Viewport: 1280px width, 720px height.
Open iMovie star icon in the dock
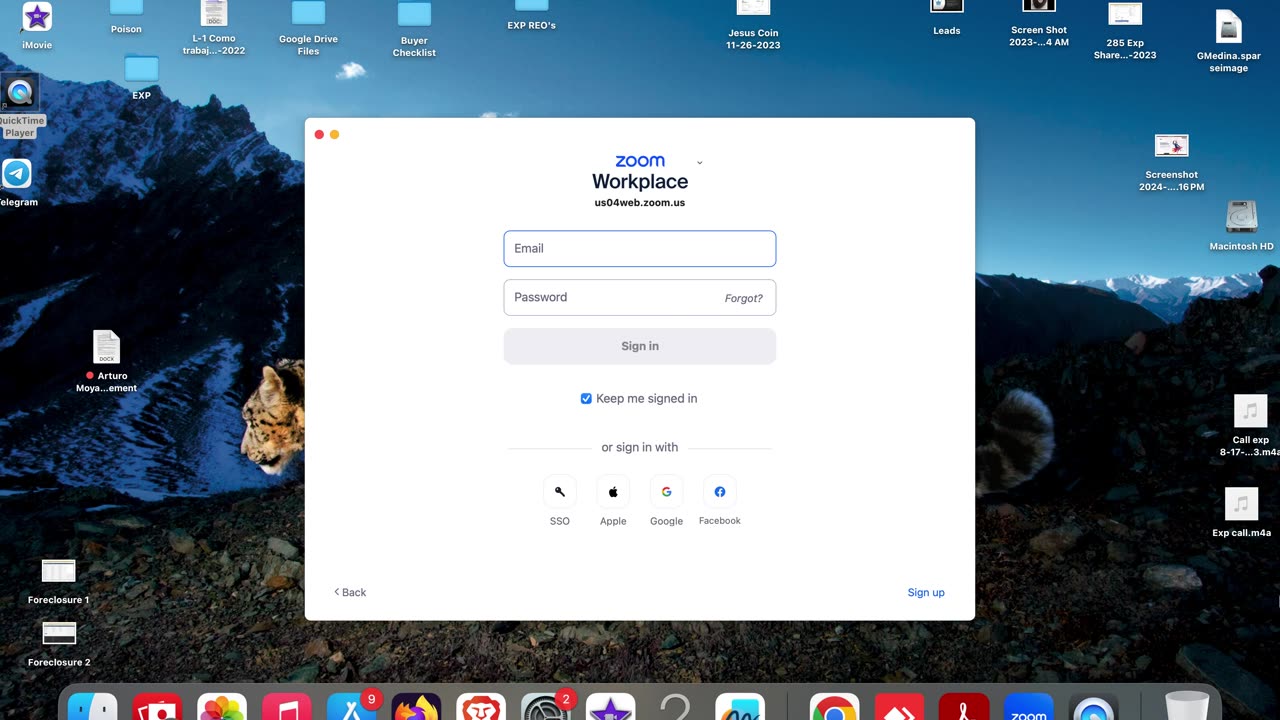pos(610,707)
